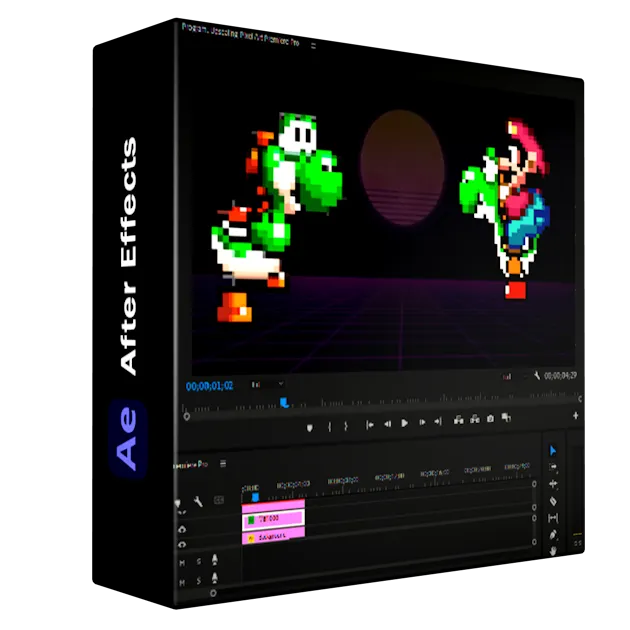This screenshot has width=630, height=630.
Task: Solo the first audio track
Action: (x=199, y=562)
